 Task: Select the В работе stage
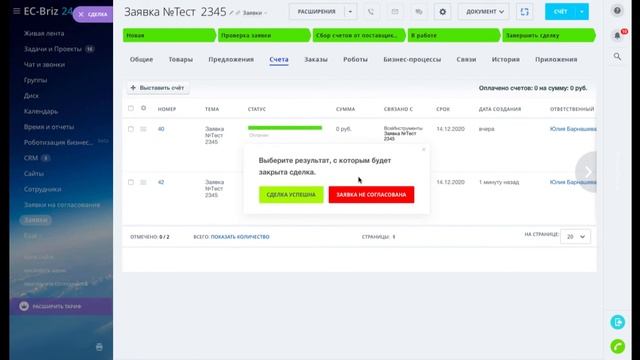453,36
